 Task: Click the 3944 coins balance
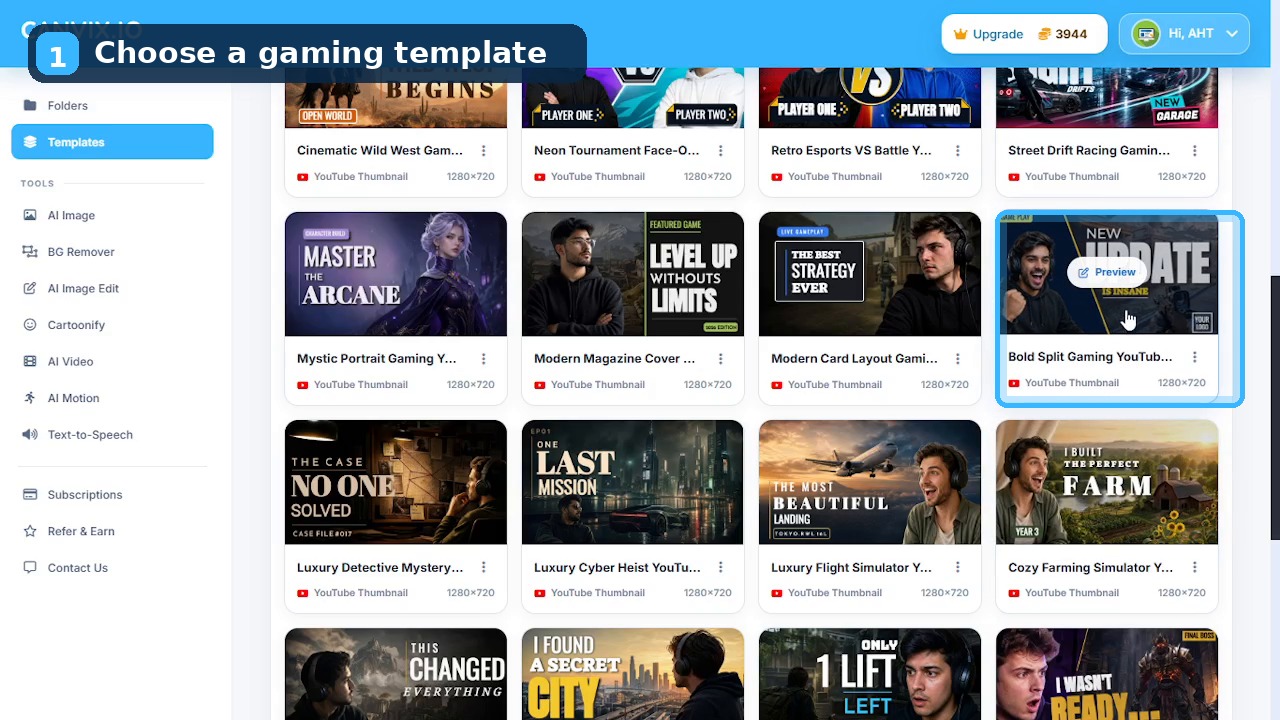click(x=1063, y=34)
